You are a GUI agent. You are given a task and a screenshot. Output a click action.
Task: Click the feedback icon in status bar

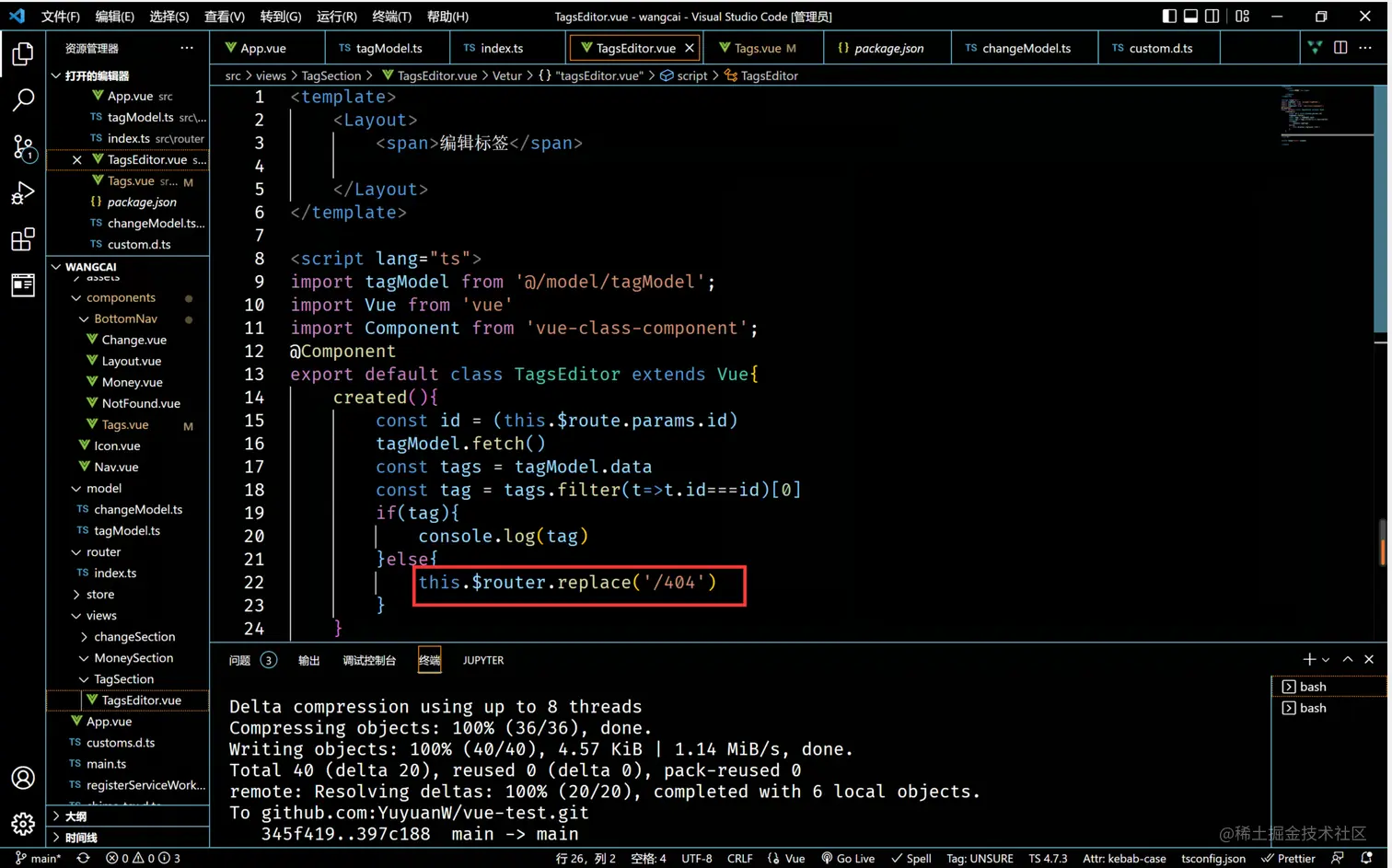(1338, 858)
